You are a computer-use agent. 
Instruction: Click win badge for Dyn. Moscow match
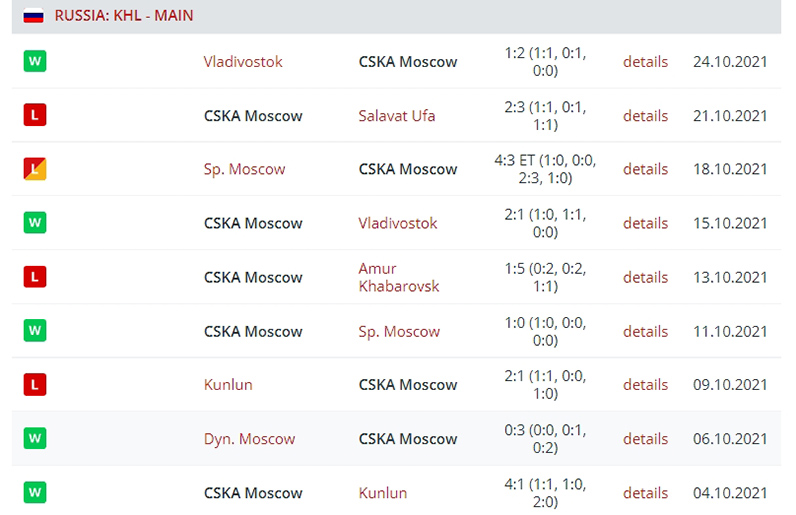pyautogui.click(x=35, y=438)
